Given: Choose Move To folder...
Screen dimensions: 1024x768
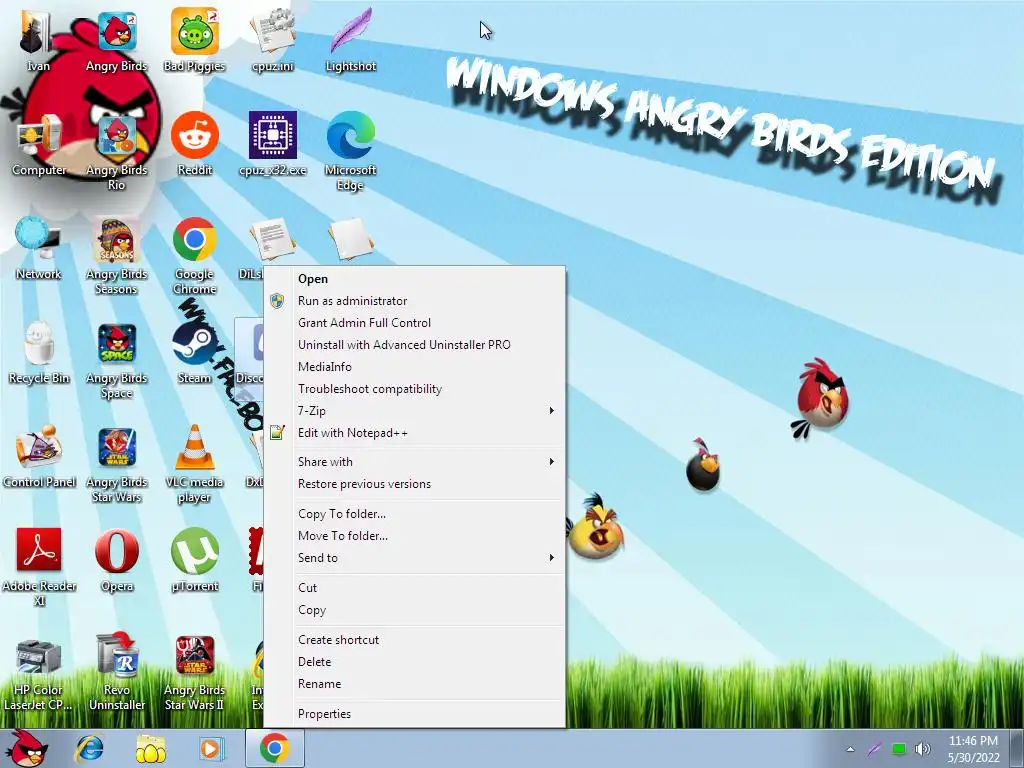Looking at the screenshot, I should pyautogui.click(x=415, y=536).
